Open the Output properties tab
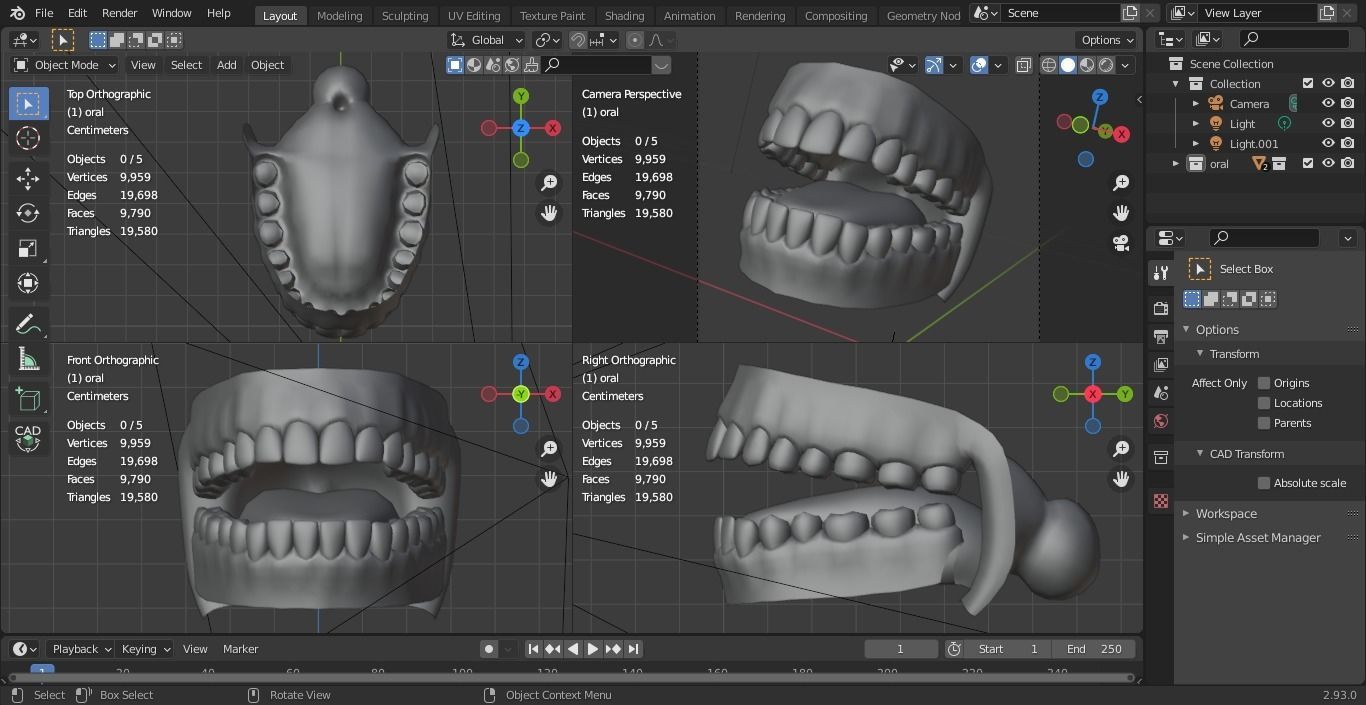The height and width of the screenshot is (705, 1366). click(1160, 336)
